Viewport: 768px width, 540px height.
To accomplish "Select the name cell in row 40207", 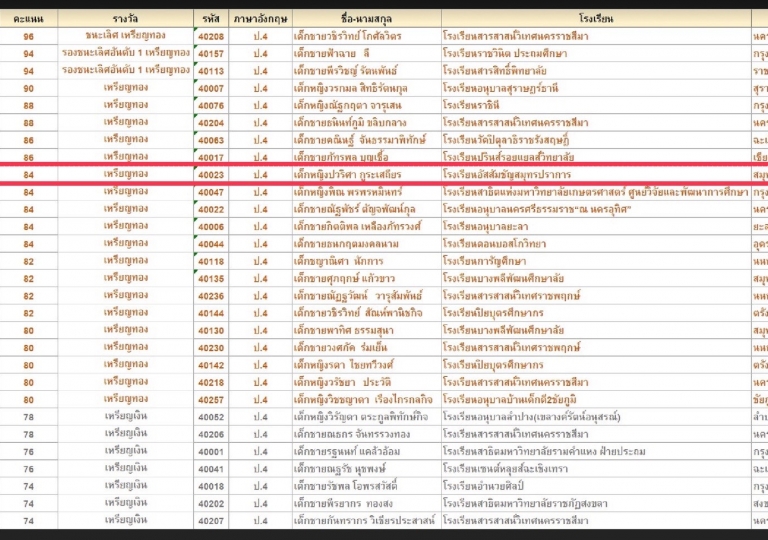I will click(x=367, y=521).
